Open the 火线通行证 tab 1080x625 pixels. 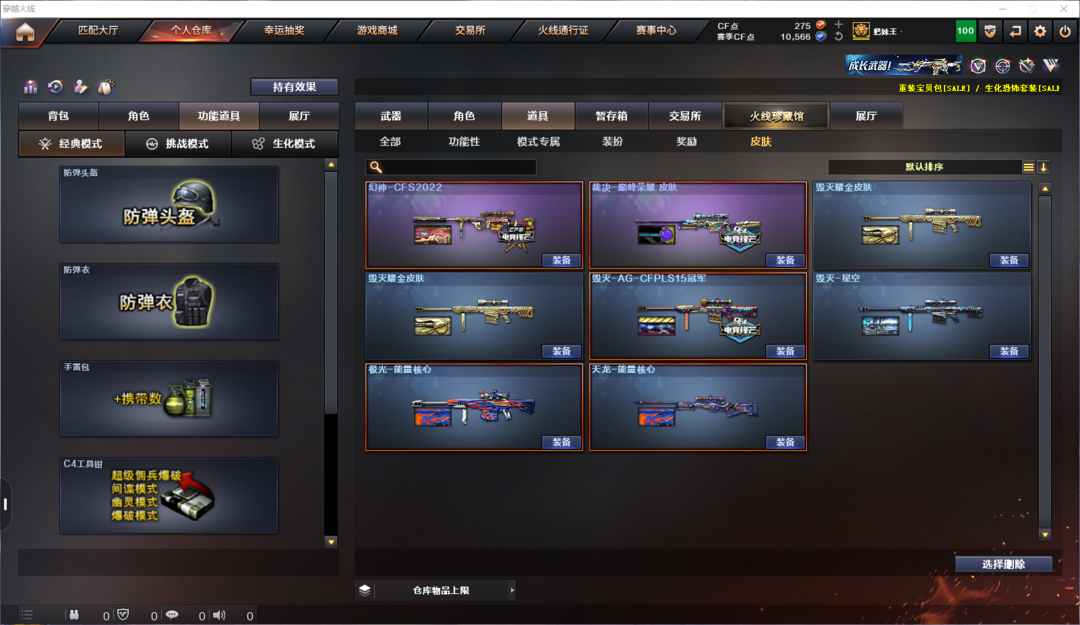tap(563, 30)
